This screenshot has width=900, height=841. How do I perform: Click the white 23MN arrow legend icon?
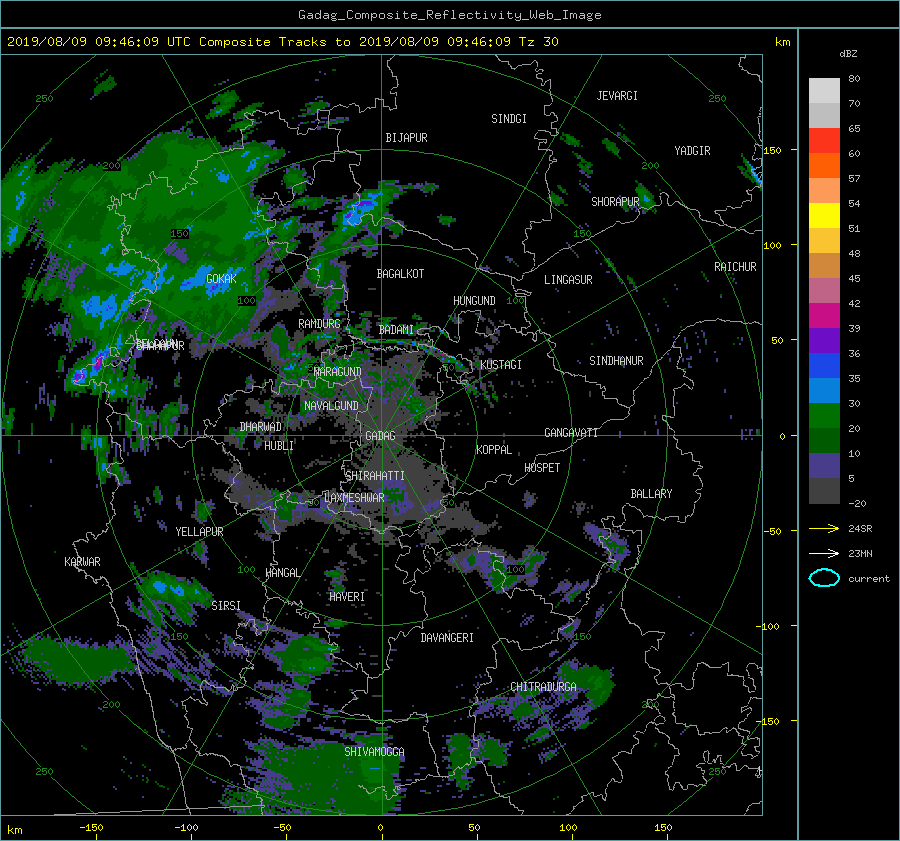pos(824,553)
